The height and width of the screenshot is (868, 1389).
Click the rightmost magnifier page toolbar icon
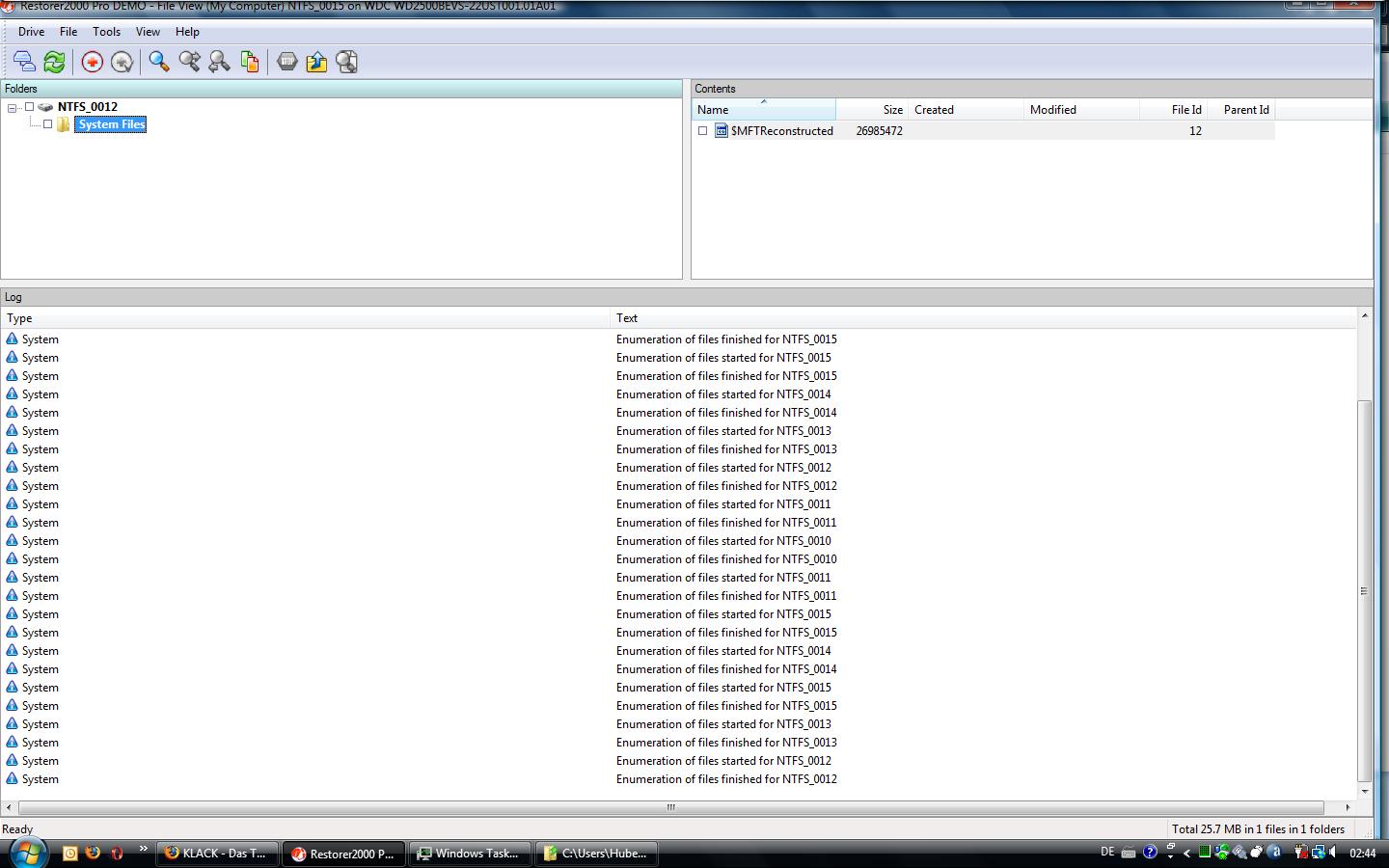point(346,62)
